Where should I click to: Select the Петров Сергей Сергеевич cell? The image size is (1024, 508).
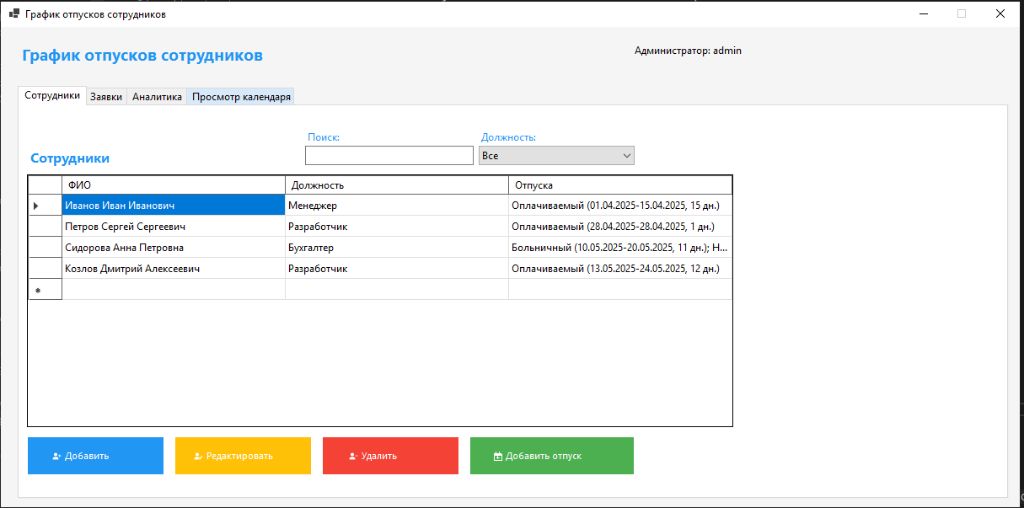(174, 227)
